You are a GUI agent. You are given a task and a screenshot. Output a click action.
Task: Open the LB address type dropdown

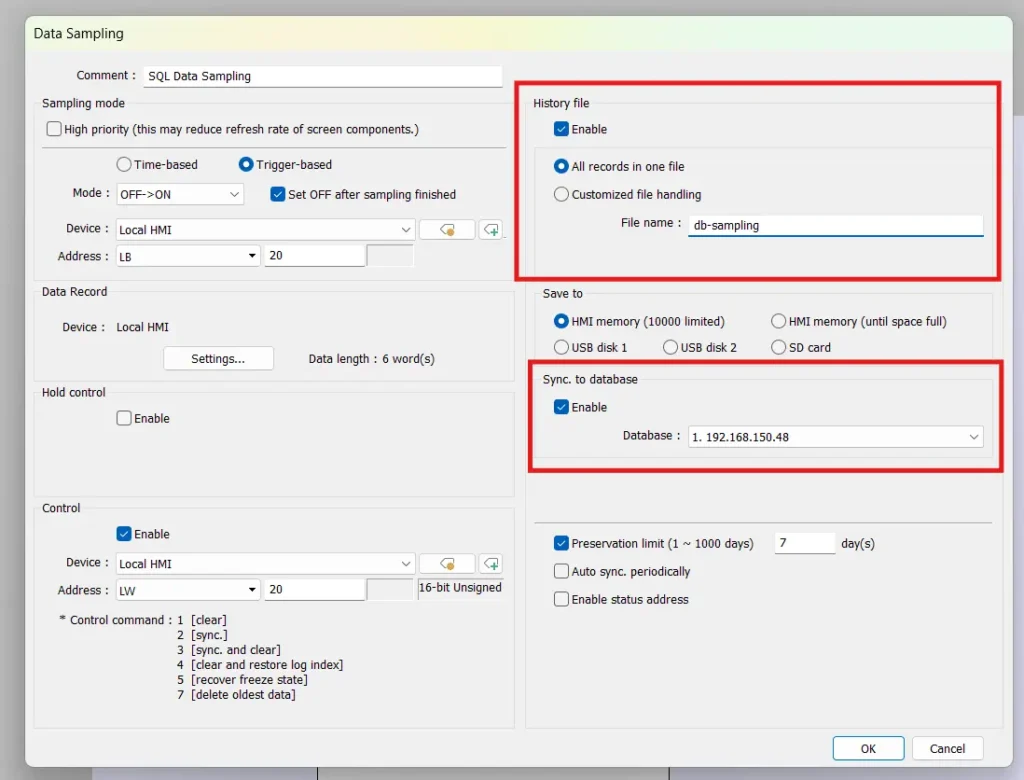253,256
